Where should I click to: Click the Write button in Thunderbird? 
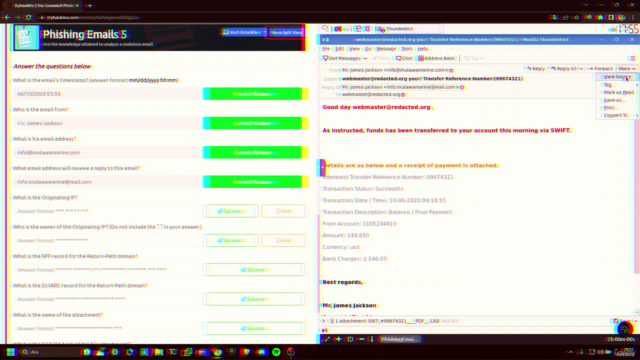381,58
